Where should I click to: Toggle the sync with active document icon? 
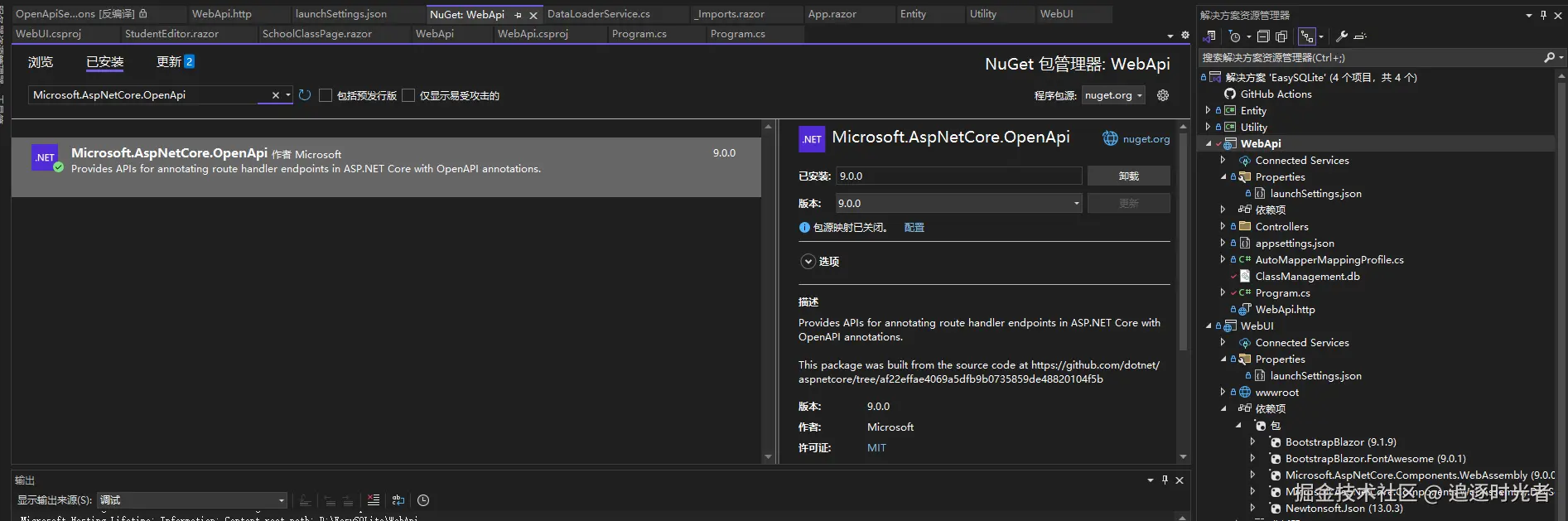point(1307,36)
